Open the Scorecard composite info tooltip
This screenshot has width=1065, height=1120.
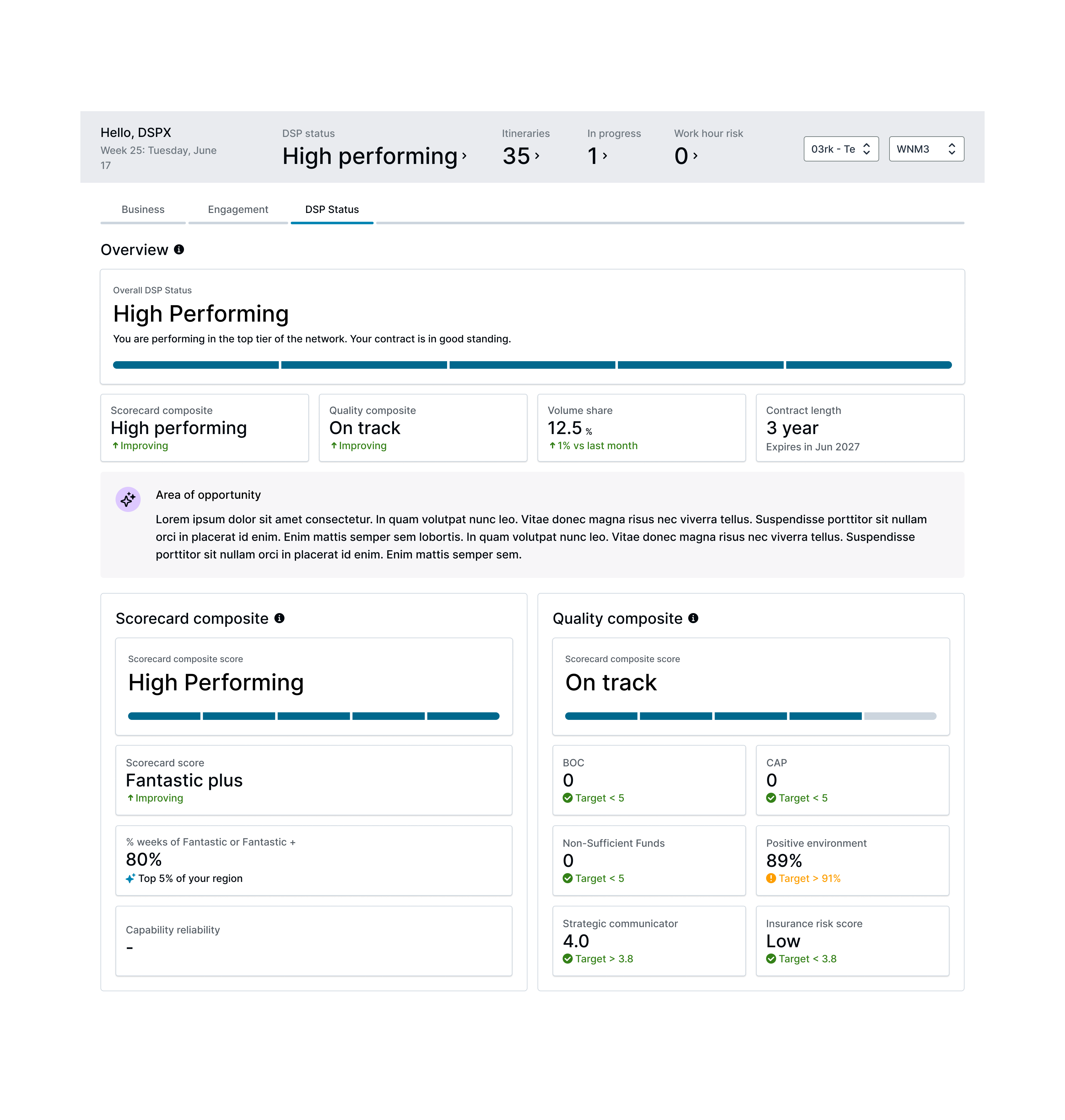tap(280, 618)
